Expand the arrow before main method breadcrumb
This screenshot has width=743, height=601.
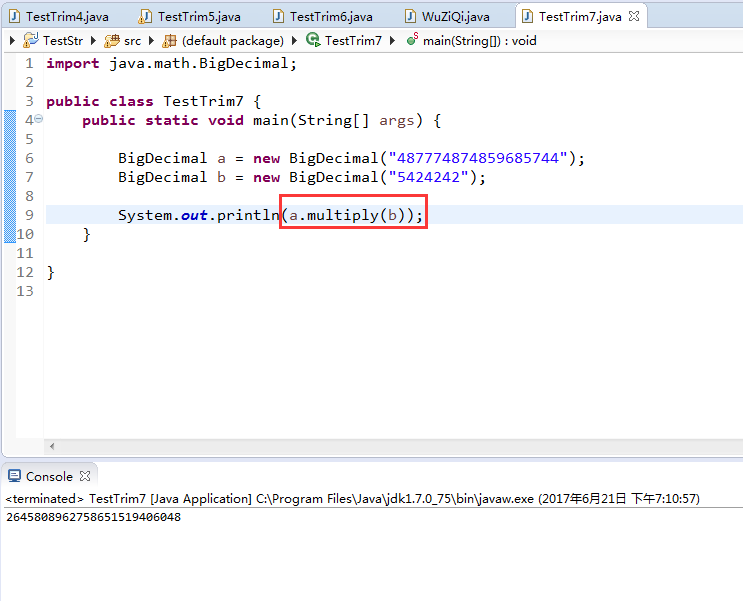click(392, 41)
